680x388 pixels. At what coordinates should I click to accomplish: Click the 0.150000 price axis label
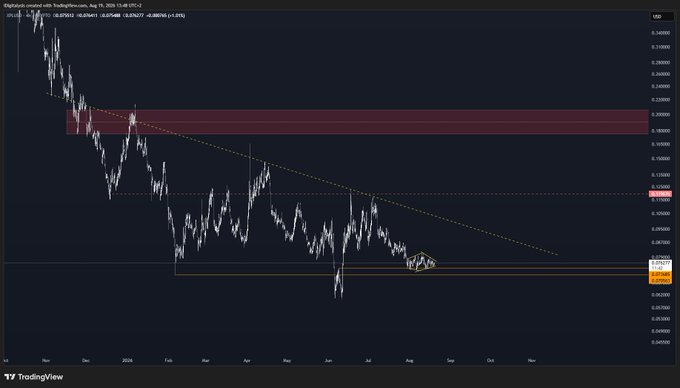point(660,159)
